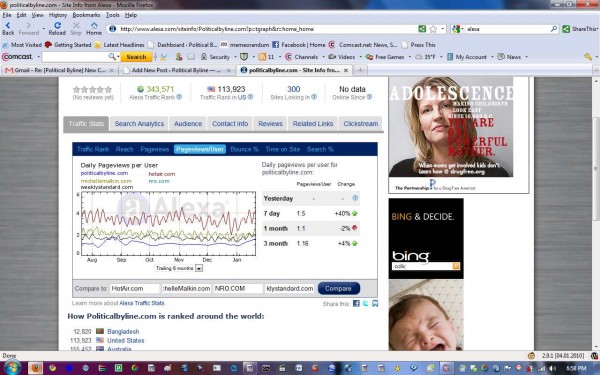The image size is (600, 375).
Task: Select the Time on Site graph tab
Action: coord(283,149)
